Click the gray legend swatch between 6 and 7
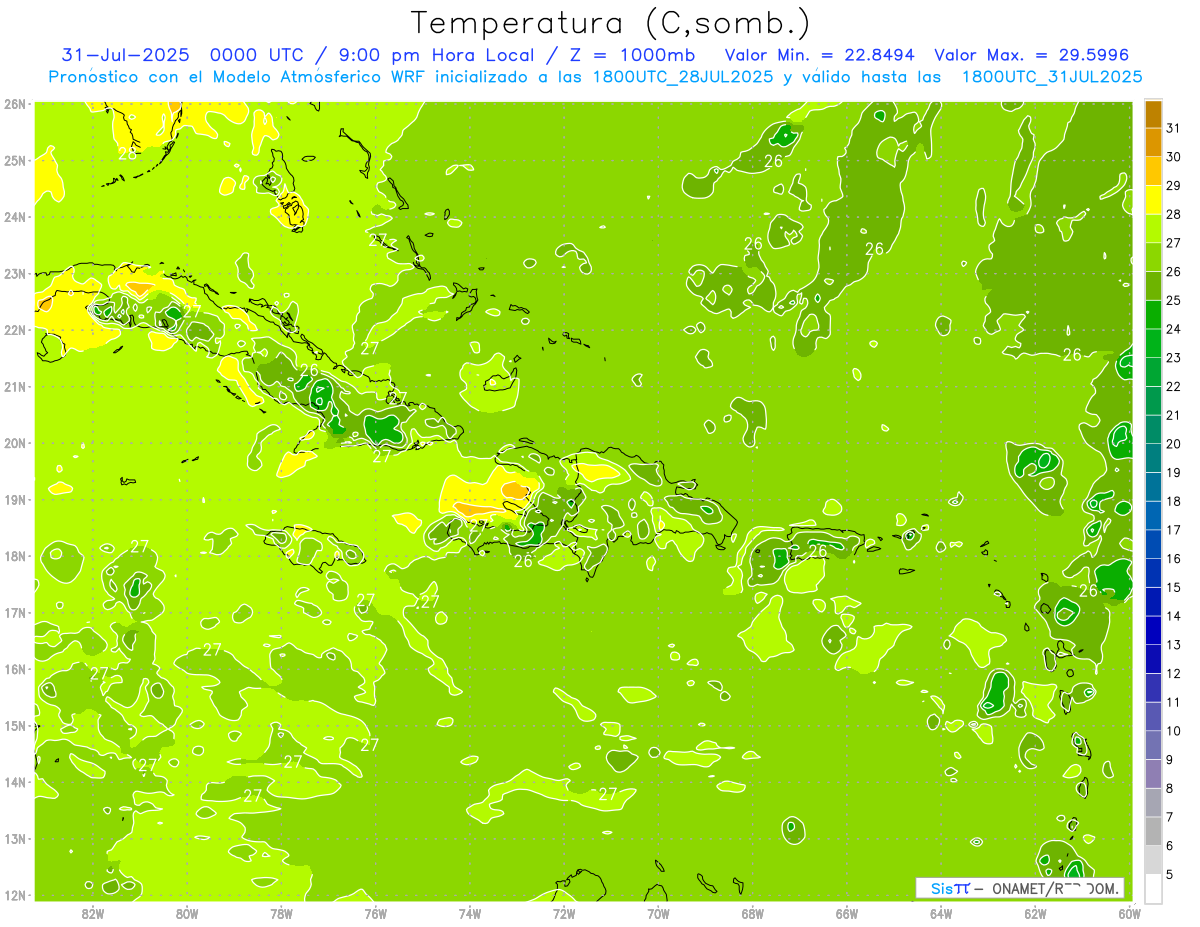 click(1153, 831)
